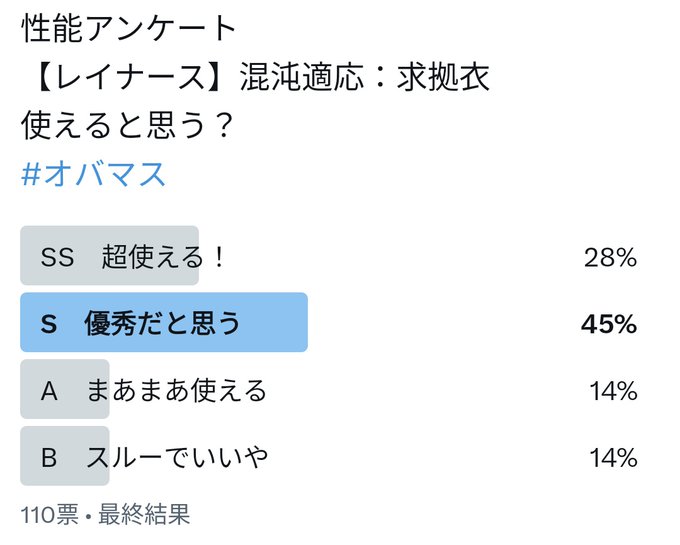Click the 使えると思う？ question line
The width and height of the screenshot is (680, 545).
point(127,125)
